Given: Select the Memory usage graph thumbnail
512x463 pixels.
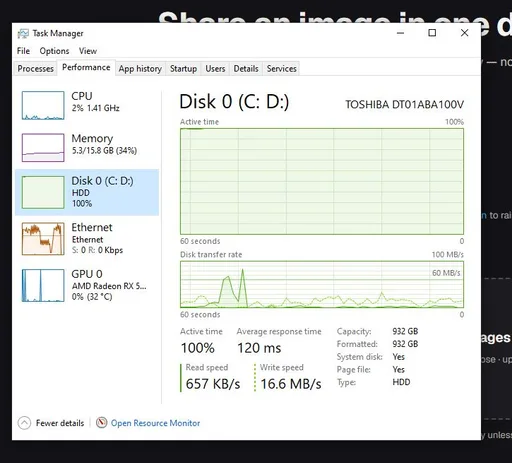Looking at the screenshot, I should pyautogui.click(x=43, y=148).
